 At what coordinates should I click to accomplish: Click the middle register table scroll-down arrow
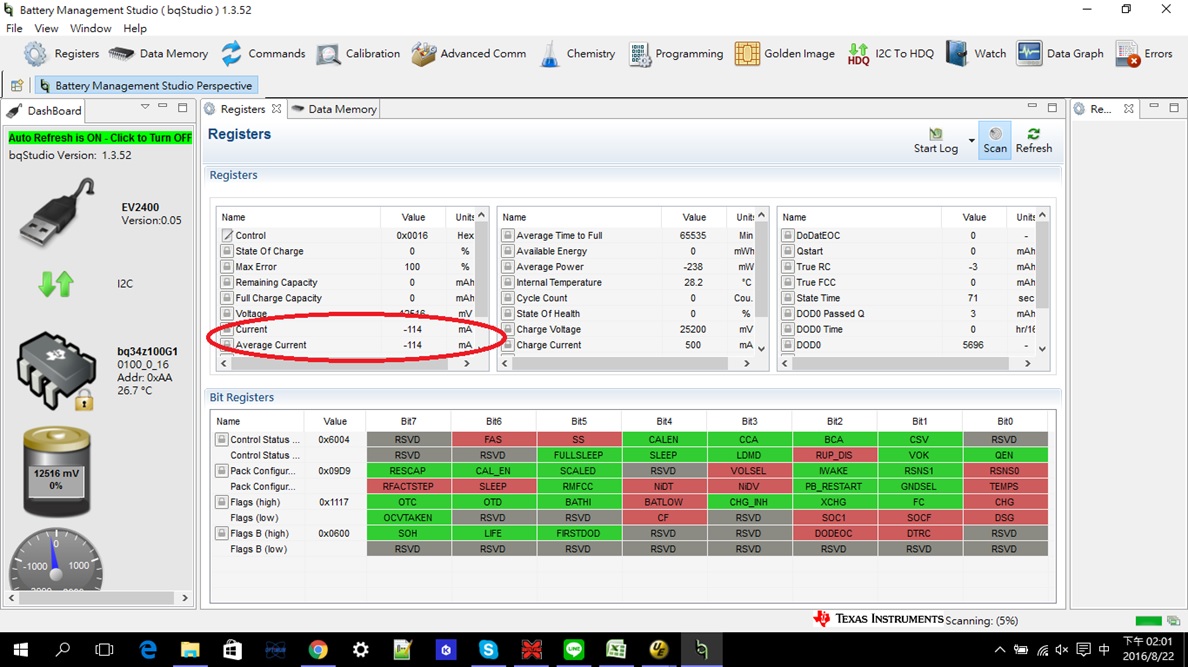tap(762, 349)
